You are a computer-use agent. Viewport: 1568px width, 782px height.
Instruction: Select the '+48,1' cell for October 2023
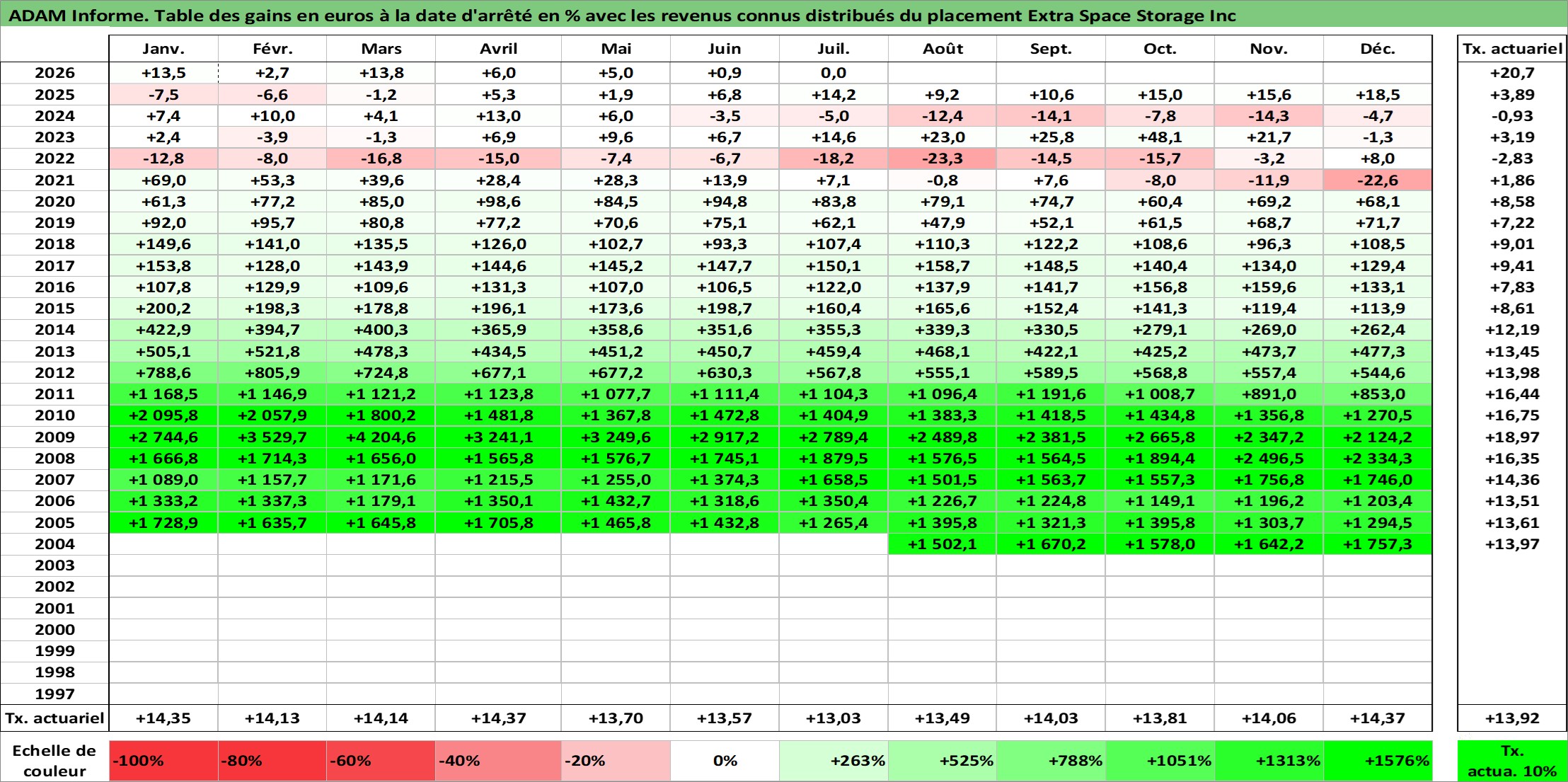tap(1160, 137)
